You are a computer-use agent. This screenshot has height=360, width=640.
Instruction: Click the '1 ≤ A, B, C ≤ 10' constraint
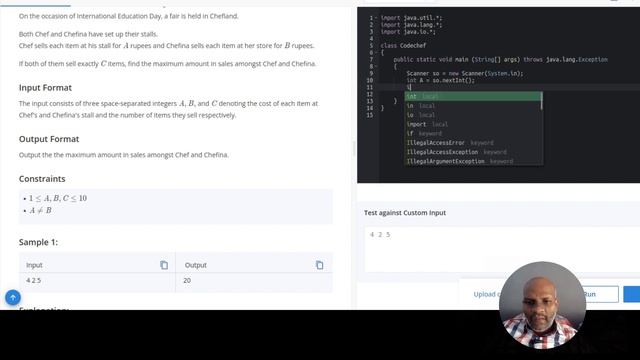[58, 198]
